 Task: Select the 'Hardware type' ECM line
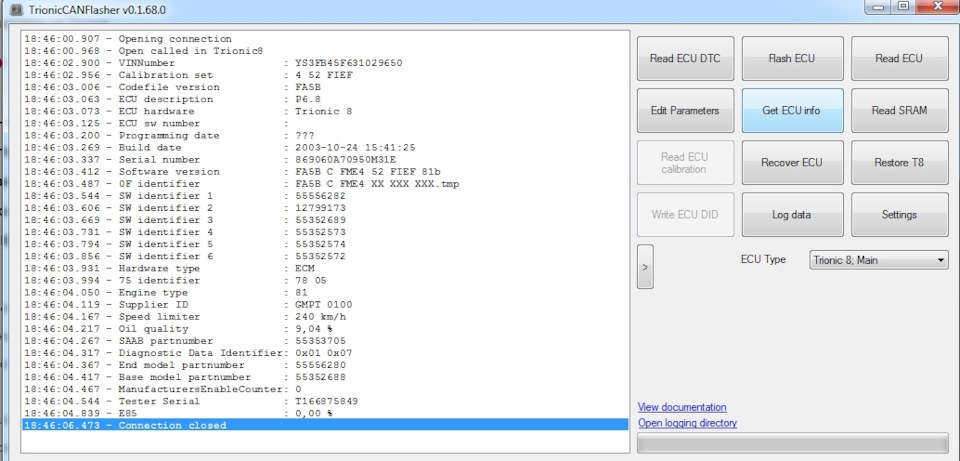(325, 268)
